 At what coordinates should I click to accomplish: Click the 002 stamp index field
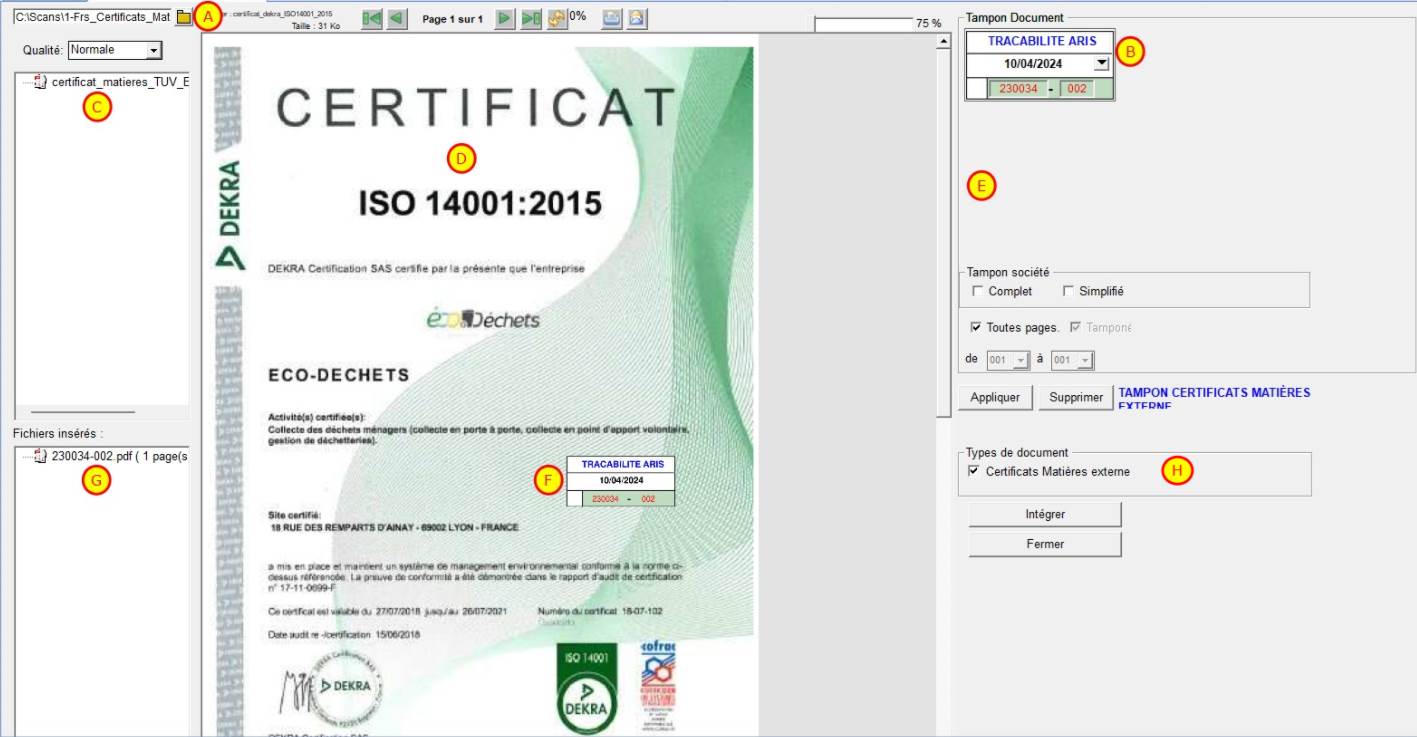1077,89
